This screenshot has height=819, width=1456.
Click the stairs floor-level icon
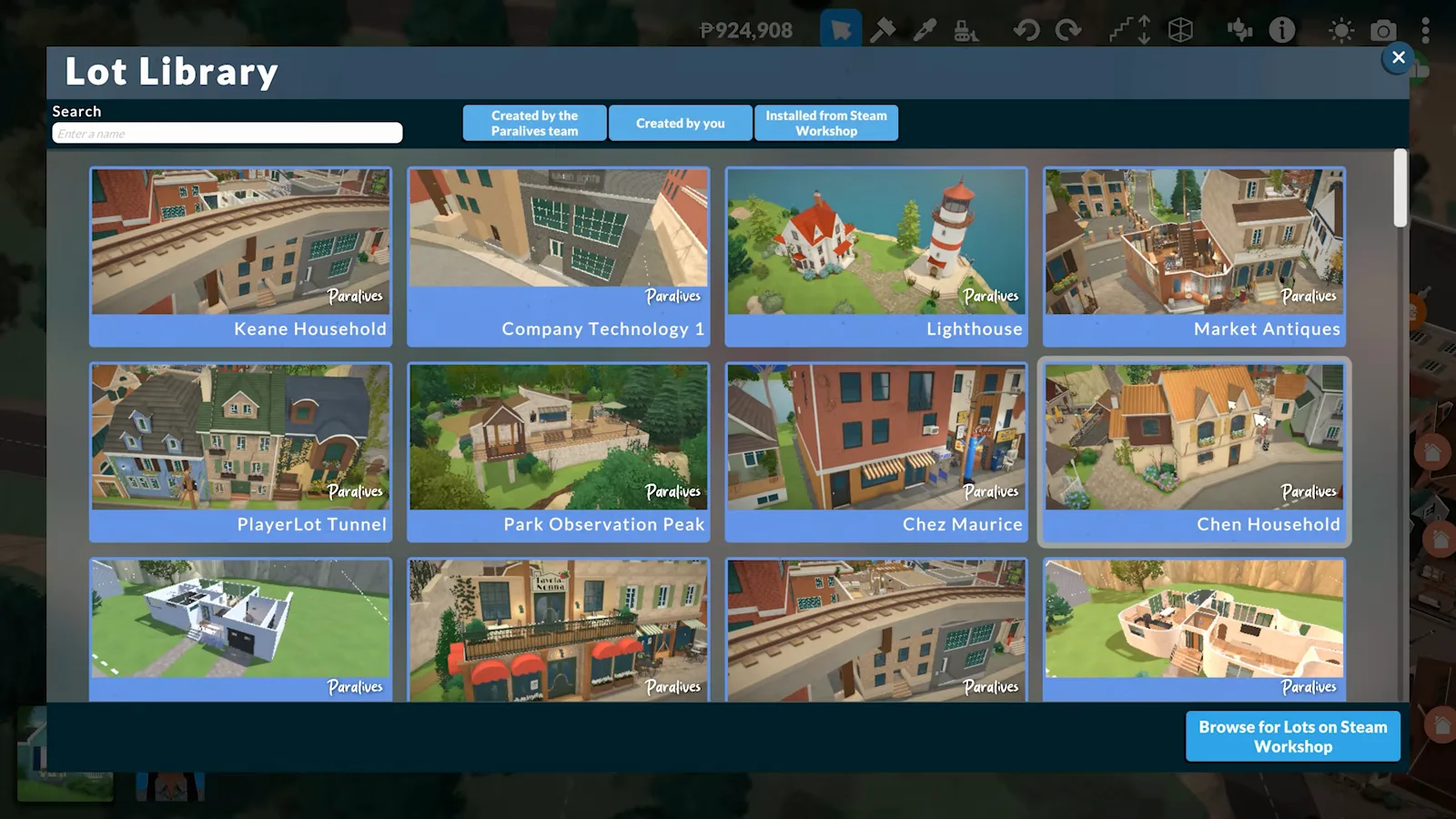1130,30
